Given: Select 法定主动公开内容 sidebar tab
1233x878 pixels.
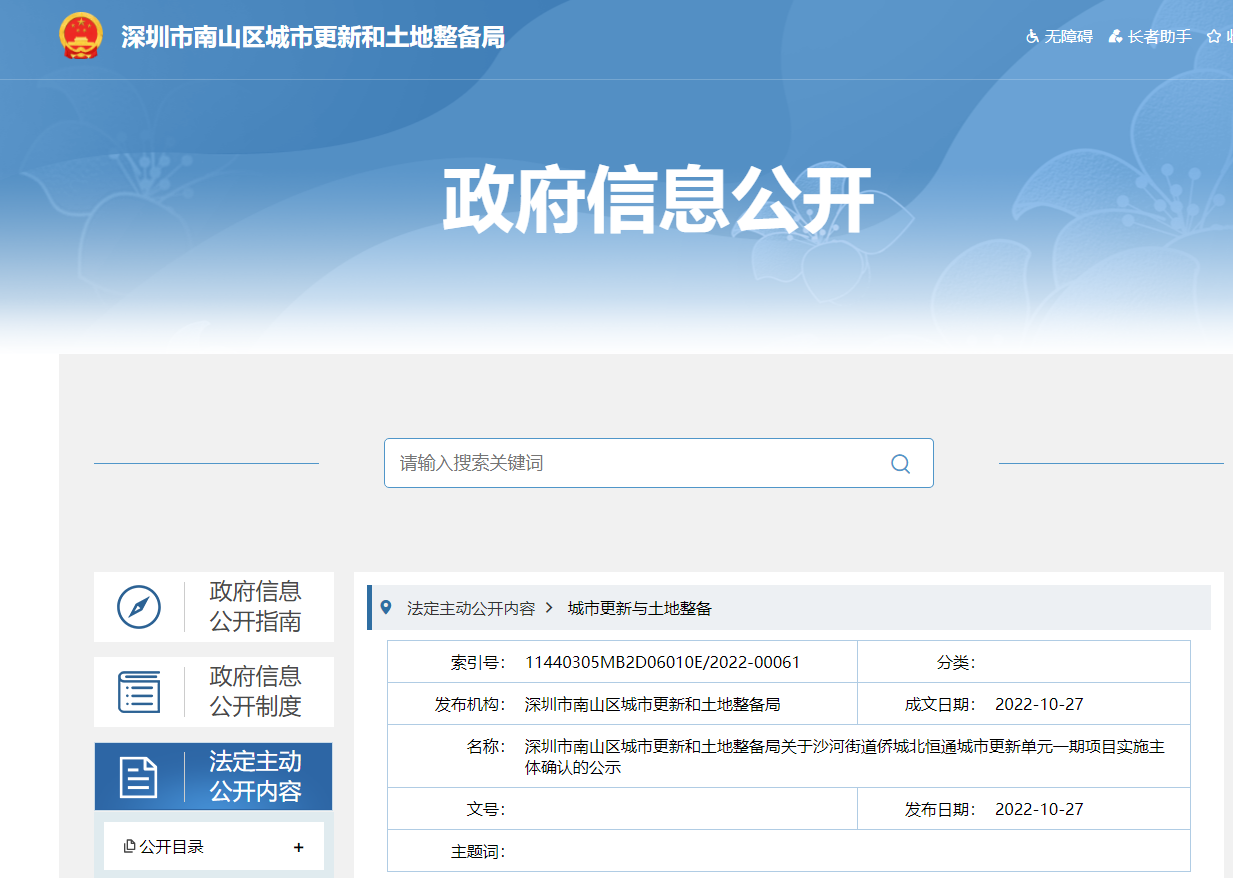Looking at the screenshot, I should (255, 776).
